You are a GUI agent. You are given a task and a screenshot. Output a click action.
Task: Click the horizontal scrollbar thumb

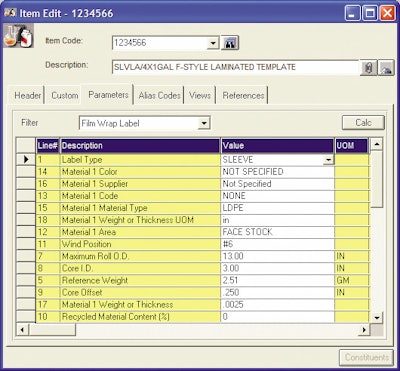tap(52, 330)
